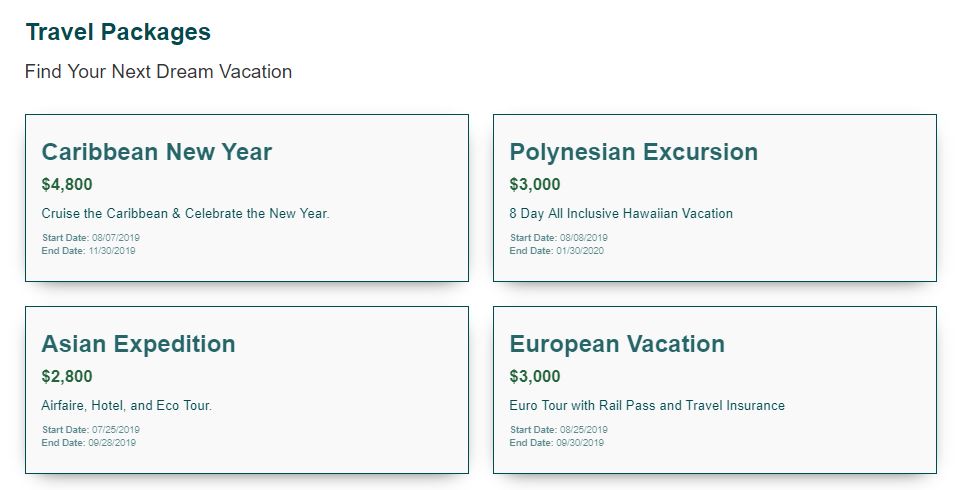
Task: Click the European Vacation end date 09/30/2019
Action: point(580,443)
